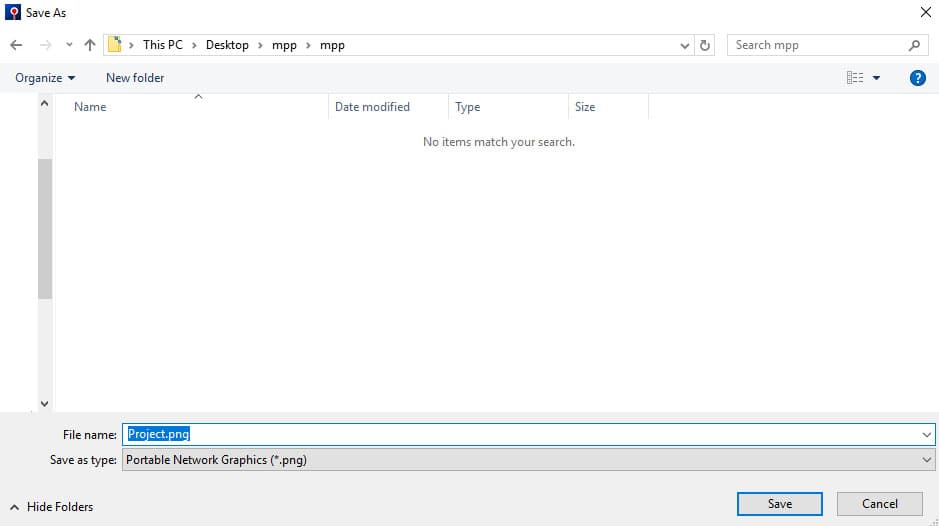This screenshot has width=939, height=526.
Task: Click the Forward navigation arrow
Action: pos(45,45)
